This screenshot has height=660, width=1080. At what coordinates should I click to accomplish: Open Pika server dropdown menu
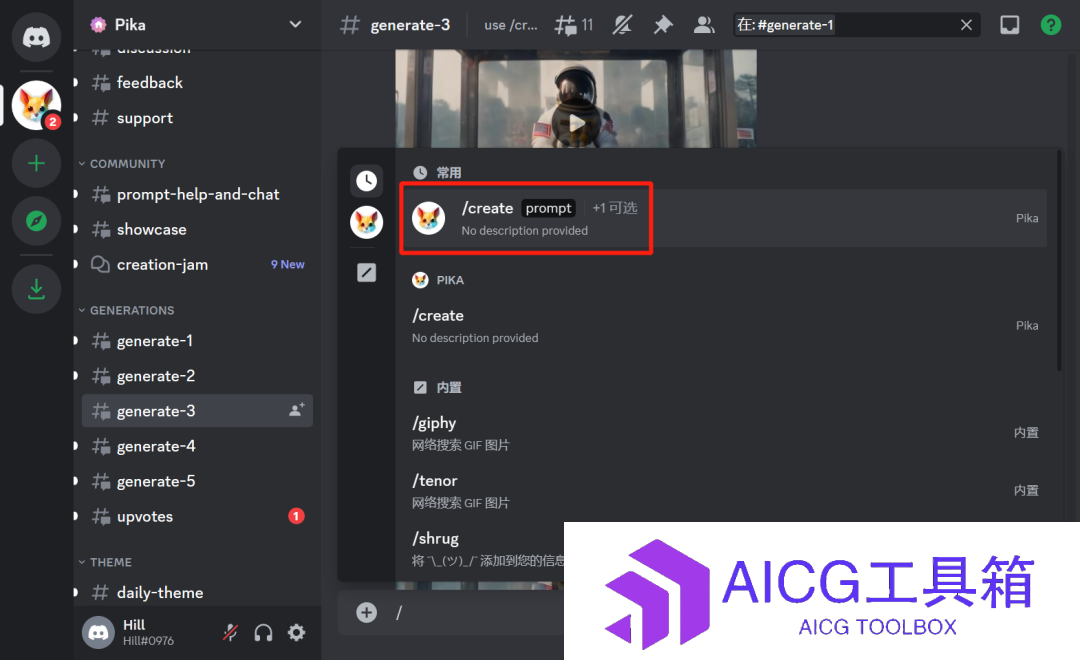tap(295, 25)
